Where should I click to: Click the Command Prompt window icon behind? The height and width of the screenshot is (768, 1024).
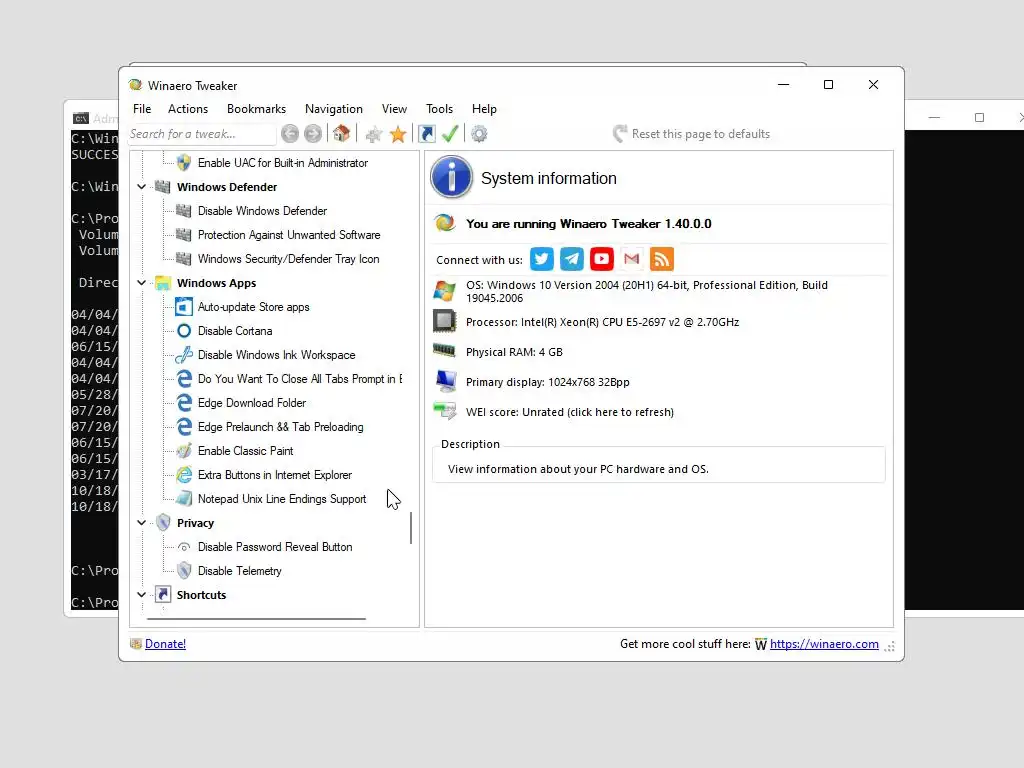coord(81,118)
